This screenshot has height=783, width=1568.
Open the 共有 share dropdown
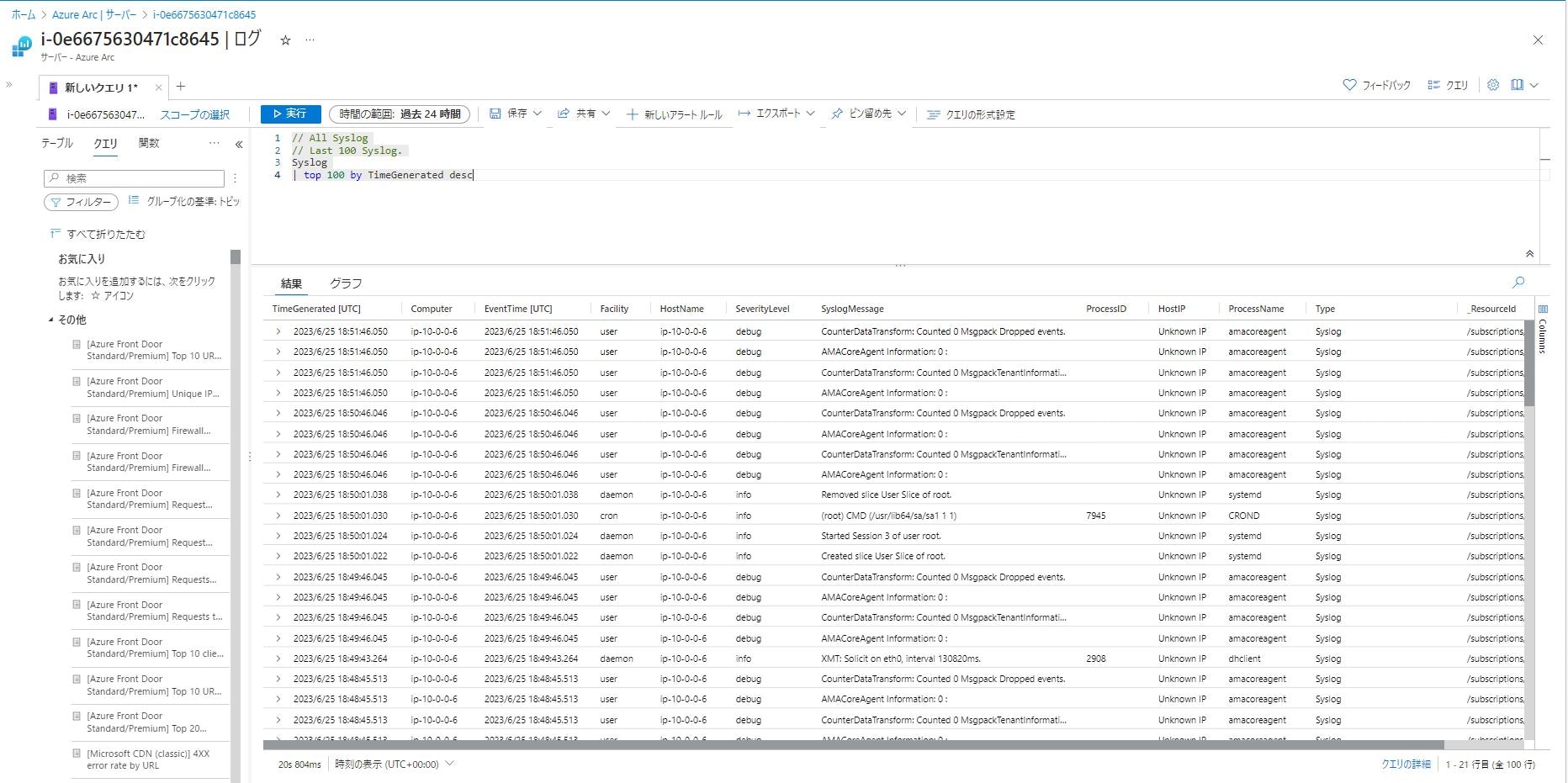coord(584,114)
